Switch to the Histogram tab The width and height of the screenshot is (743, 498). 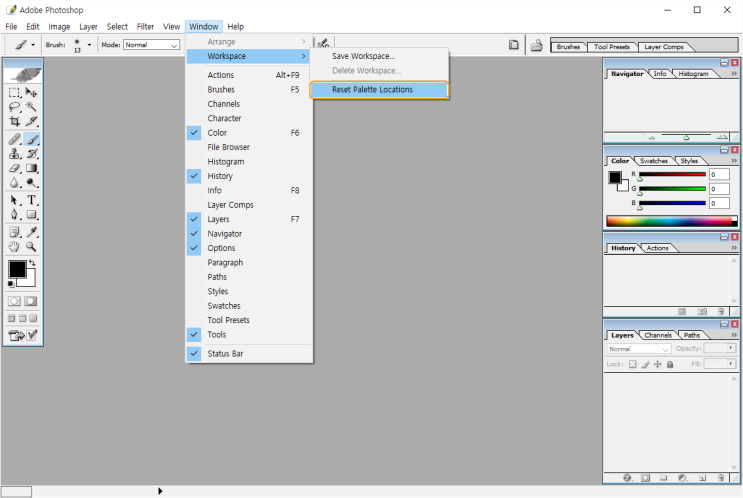(x=693, y=74)
